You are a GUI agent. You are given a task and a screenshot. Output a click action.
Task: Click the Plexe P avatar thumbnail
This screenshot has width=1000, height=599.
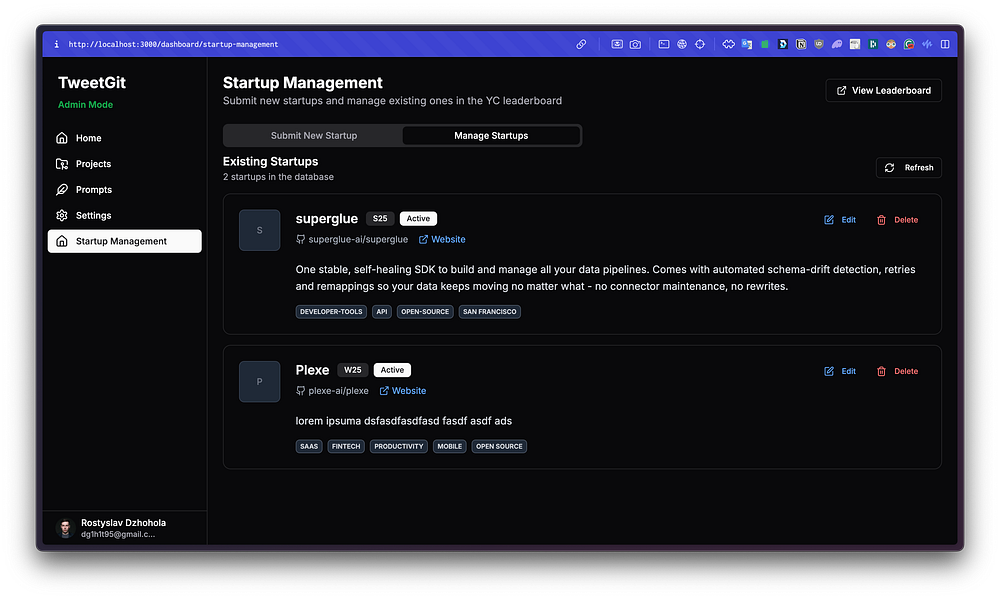coord(260,381)
